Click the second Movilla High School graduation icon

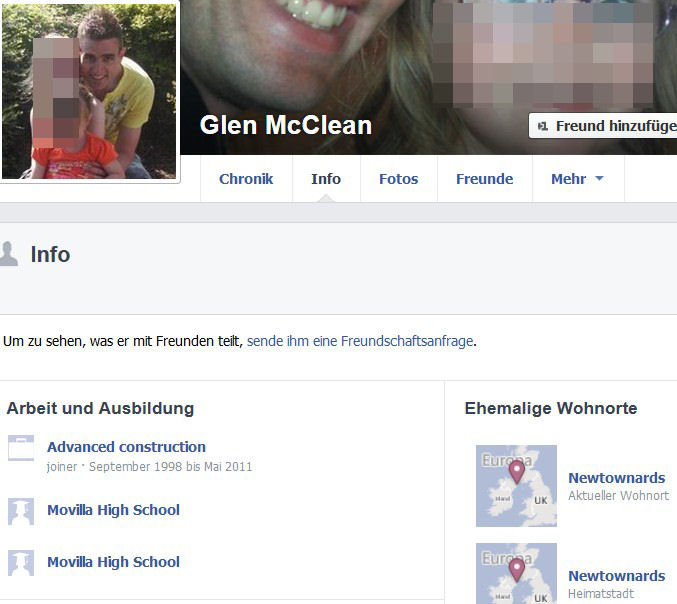(x=21, y=563)
